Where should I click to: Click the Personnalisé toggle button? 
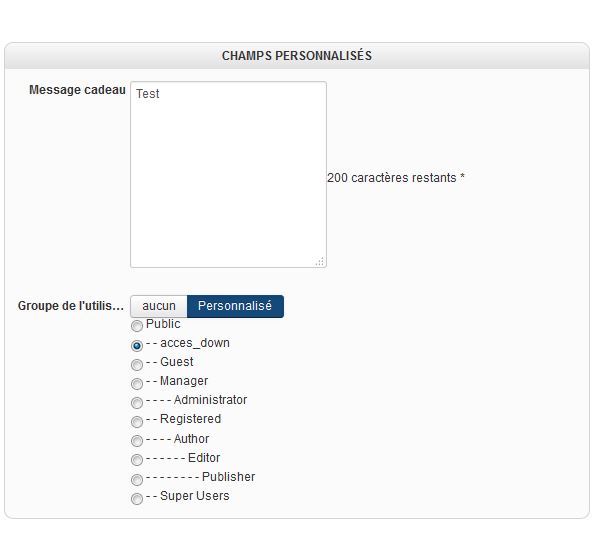pyautogui.click(x=235, y=306)
